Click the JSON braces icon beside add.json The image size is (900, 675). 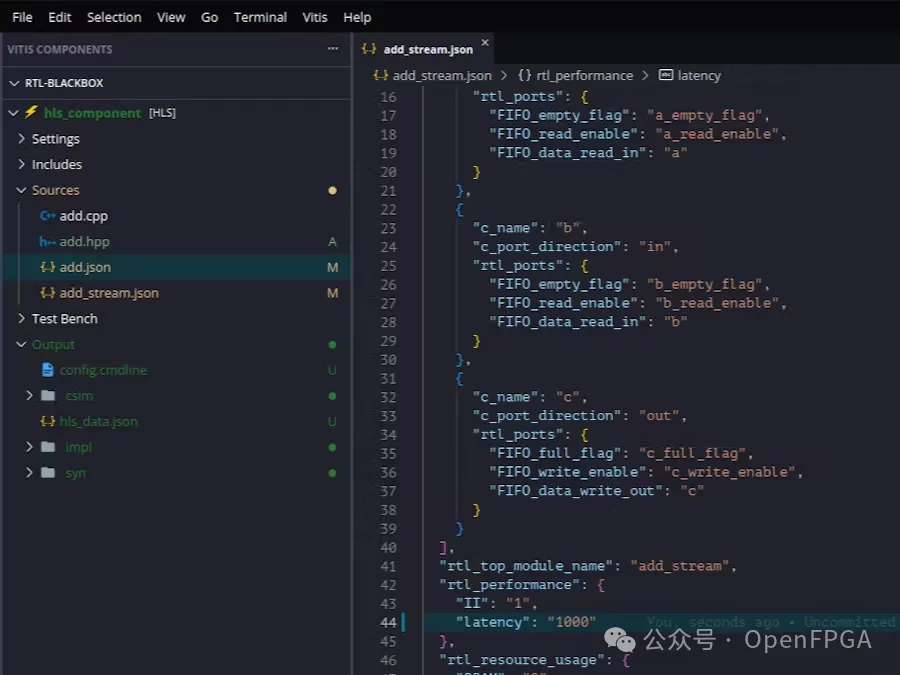click(x=47, y=267)
